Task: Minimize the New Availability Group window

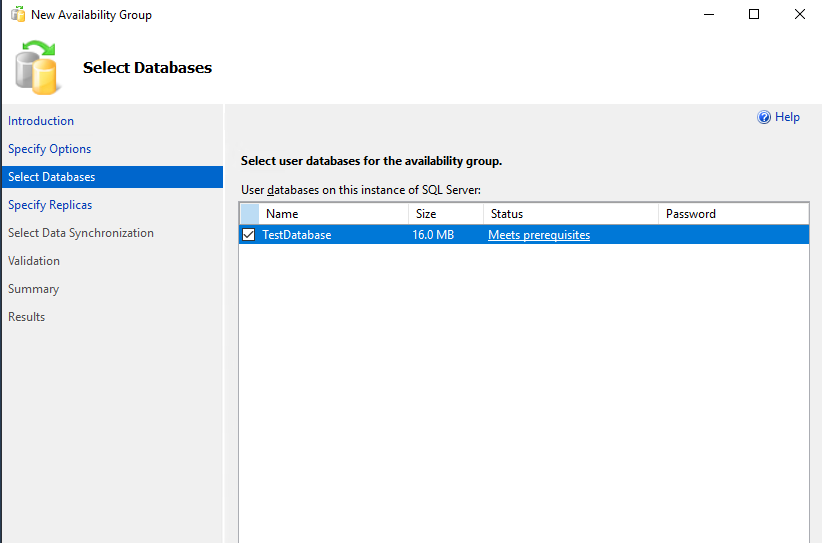Action: pos(709,14)
